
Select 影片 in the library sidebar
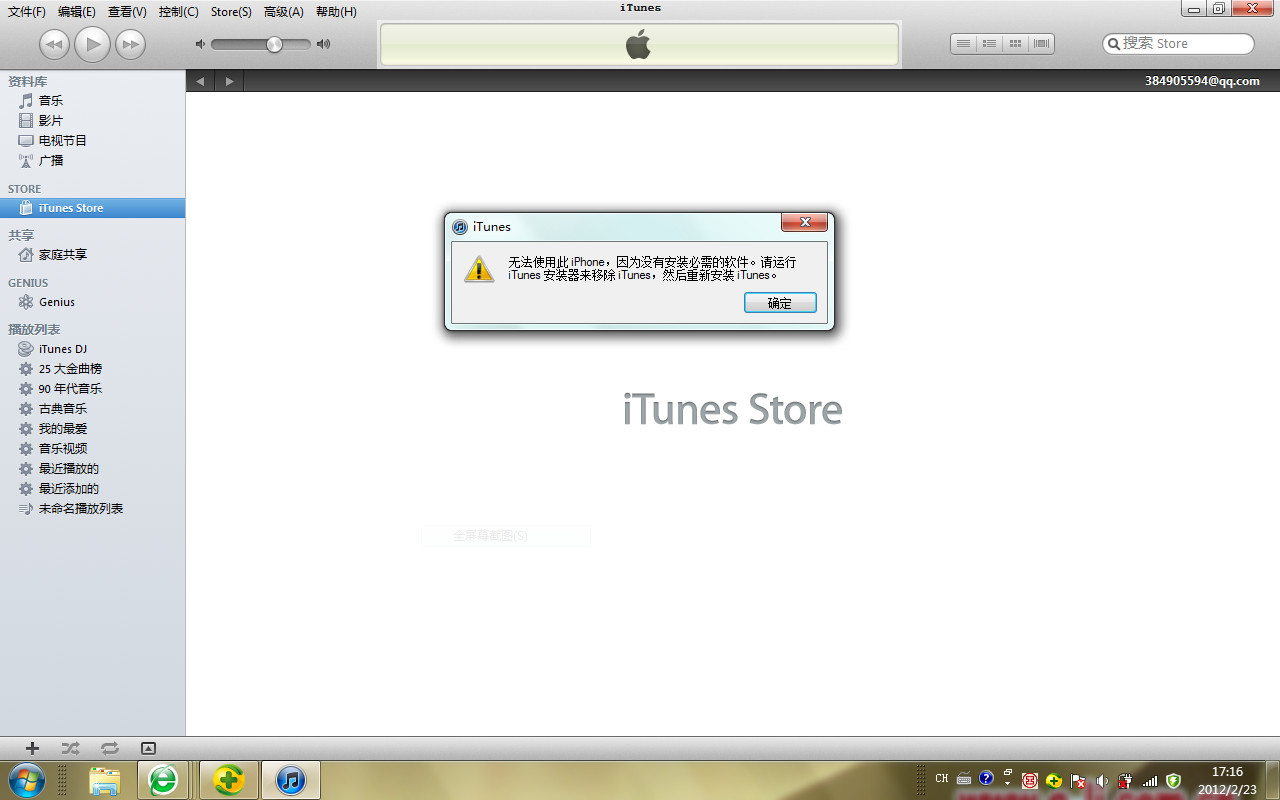92,120
